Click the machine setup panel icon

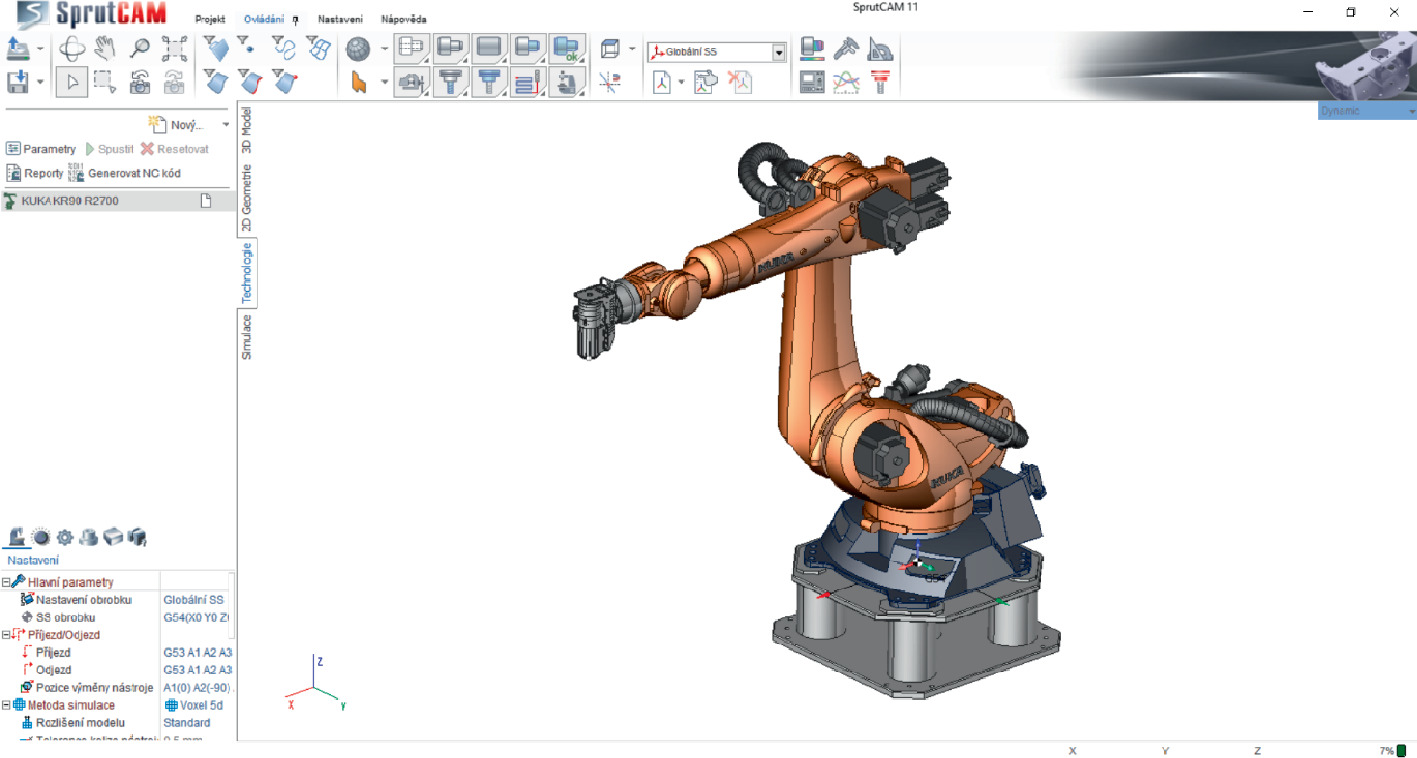tap(17, 537)
